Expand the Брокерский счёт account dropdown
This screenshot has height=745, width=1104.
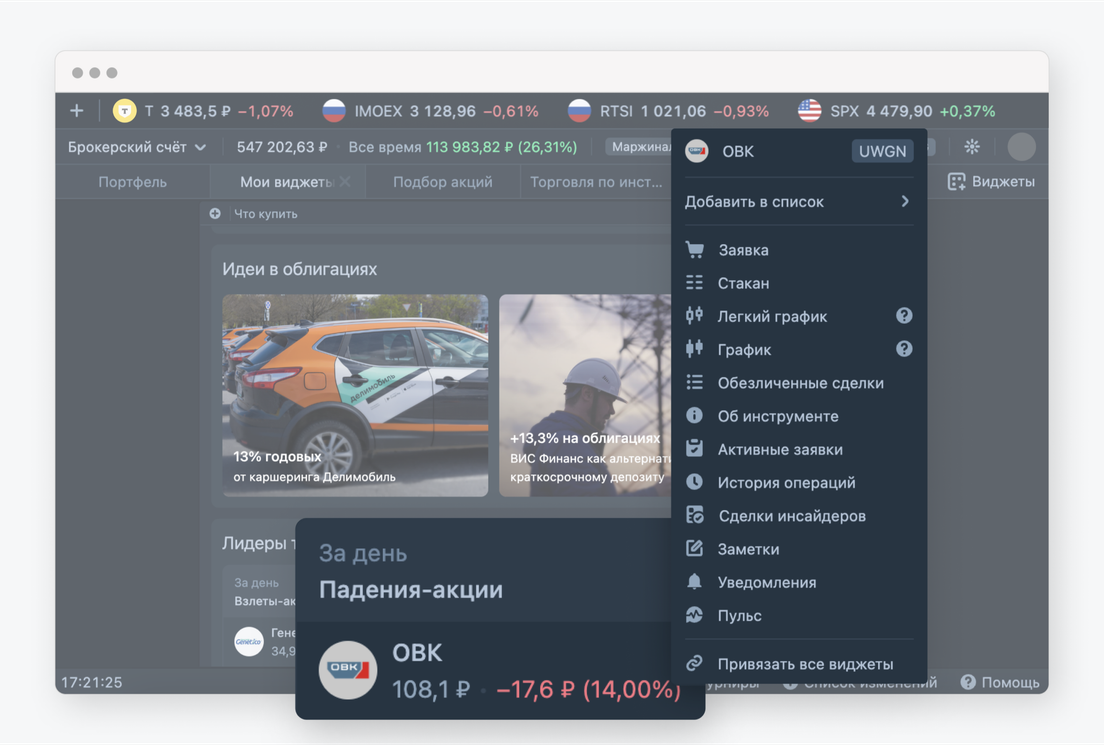point(137,146)
